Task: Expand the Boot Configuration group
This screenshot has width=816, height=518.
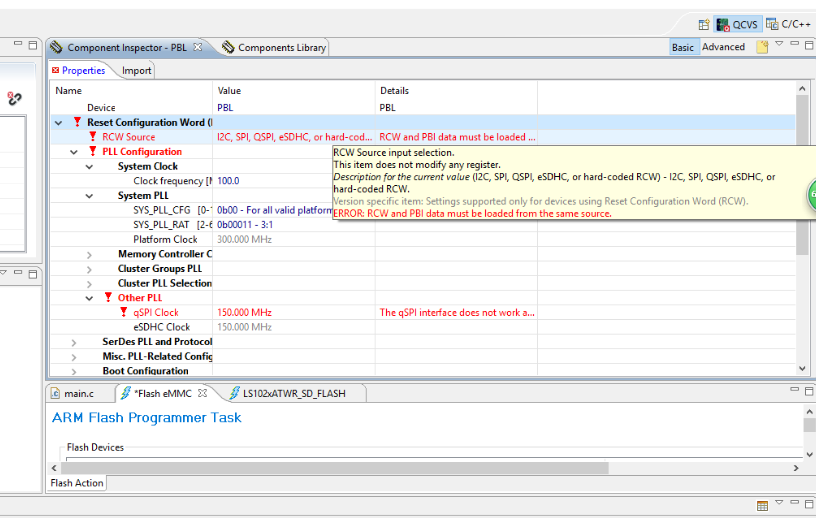Action: [x=74, y=371]
